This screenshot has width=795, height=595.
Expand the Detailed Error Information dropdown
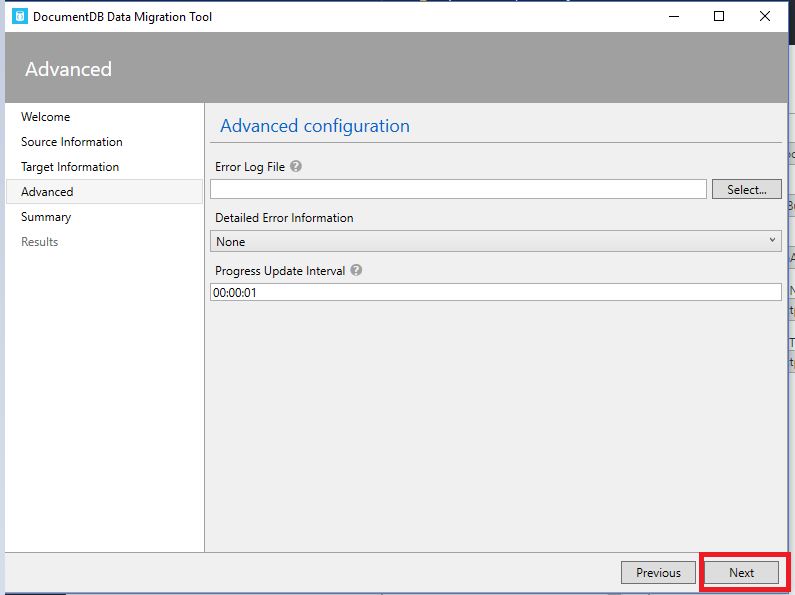[495, 241]
